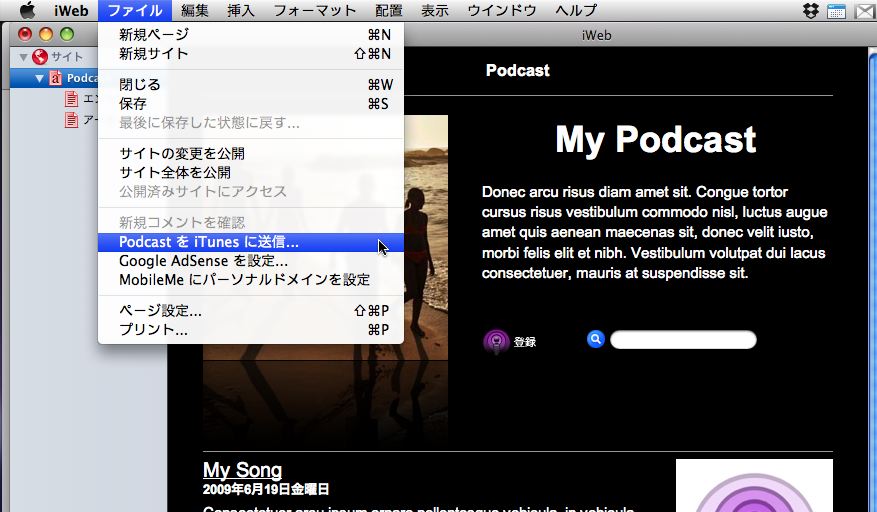This screenshot has width=877, height=512.
Task: Choose 閉じる from the file menu
Action: (251, 84)
